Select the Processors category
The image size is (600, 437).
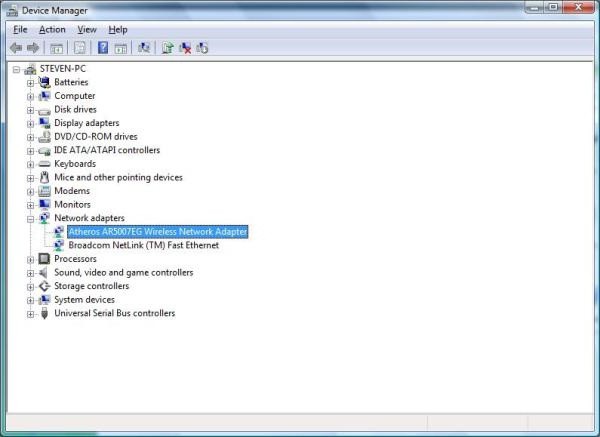[x=75, y=259]
